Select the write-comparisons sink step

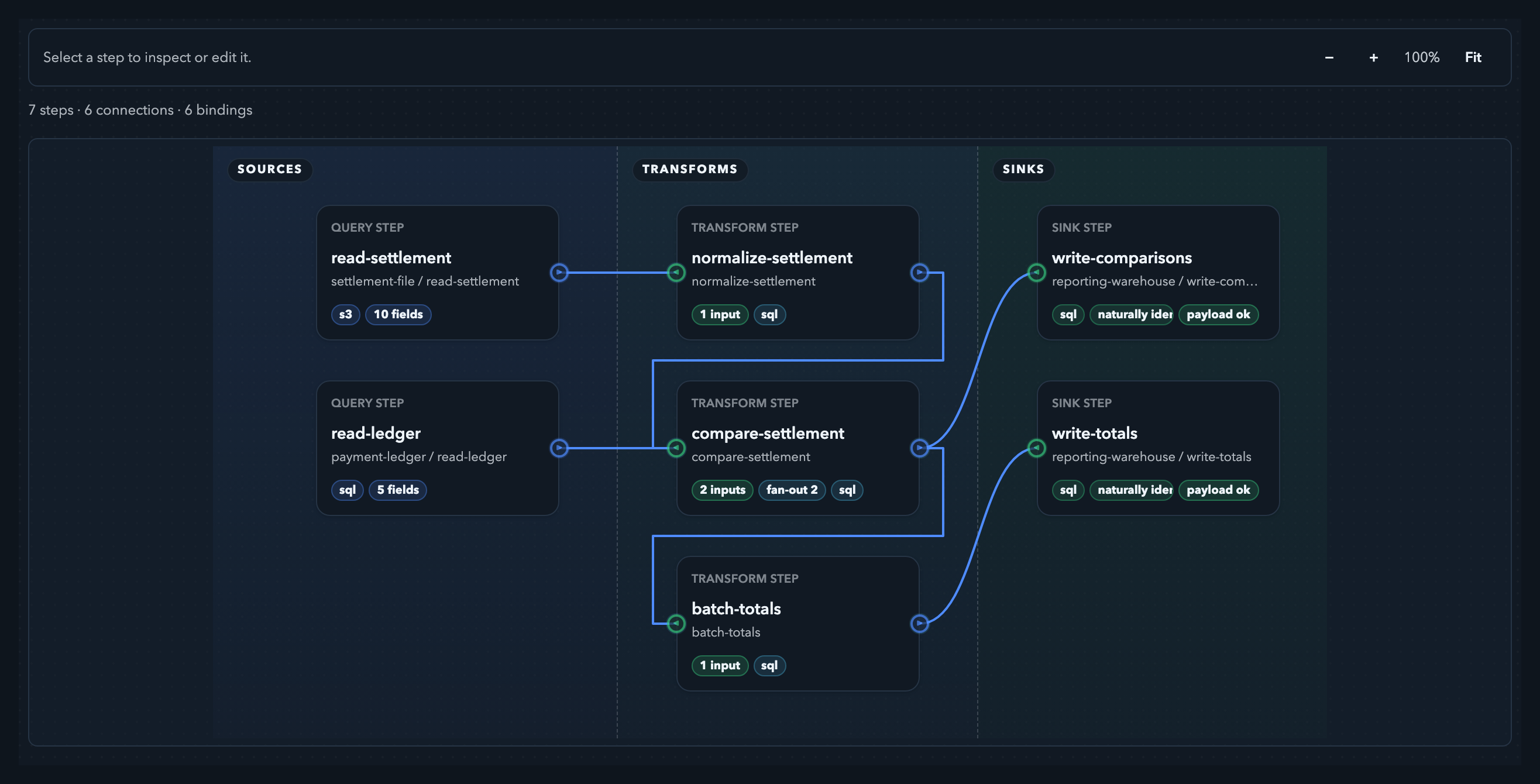point(1158,273)
